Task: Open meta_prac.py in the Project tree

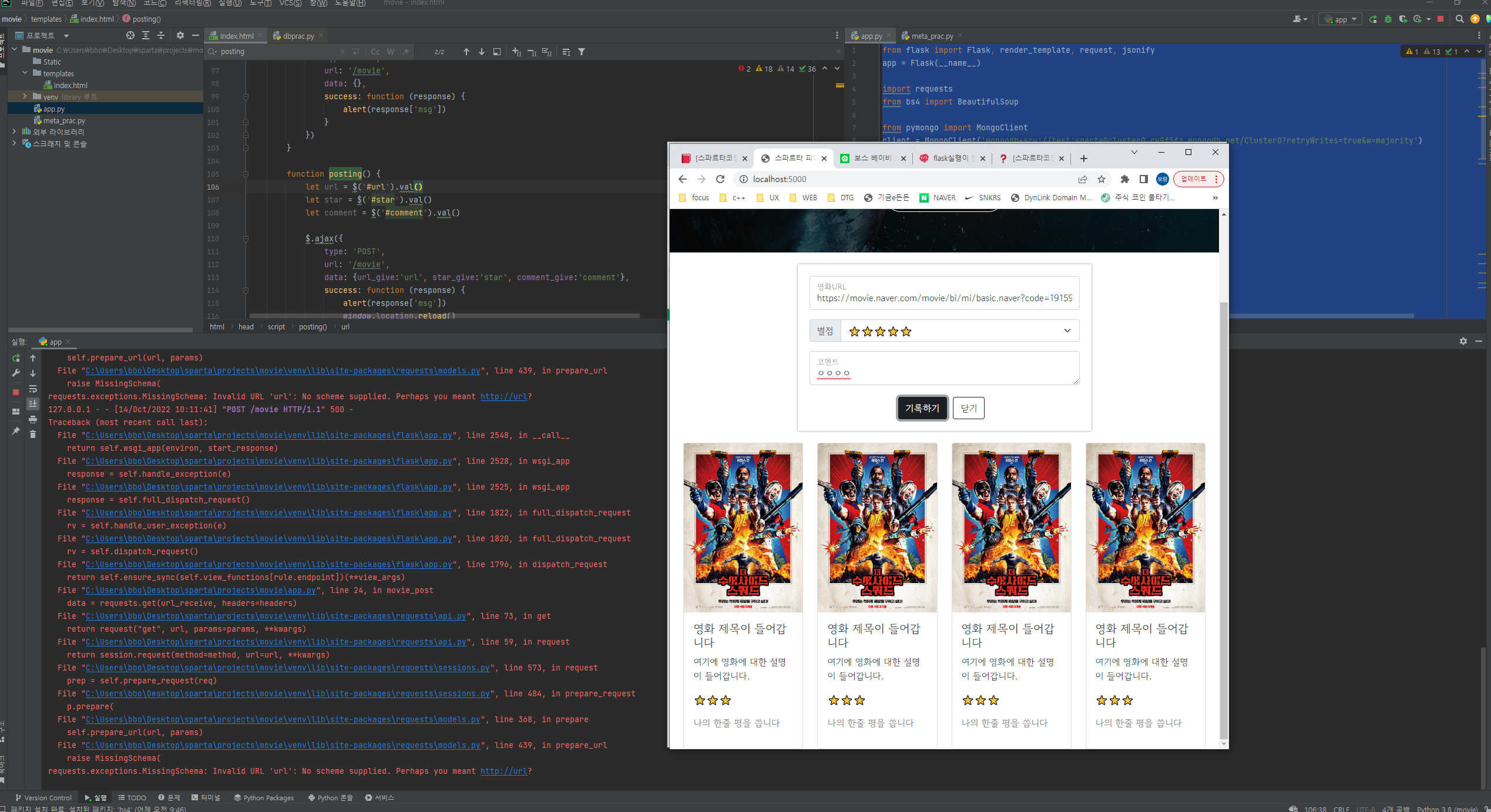Action: click(x=63, y=121)
